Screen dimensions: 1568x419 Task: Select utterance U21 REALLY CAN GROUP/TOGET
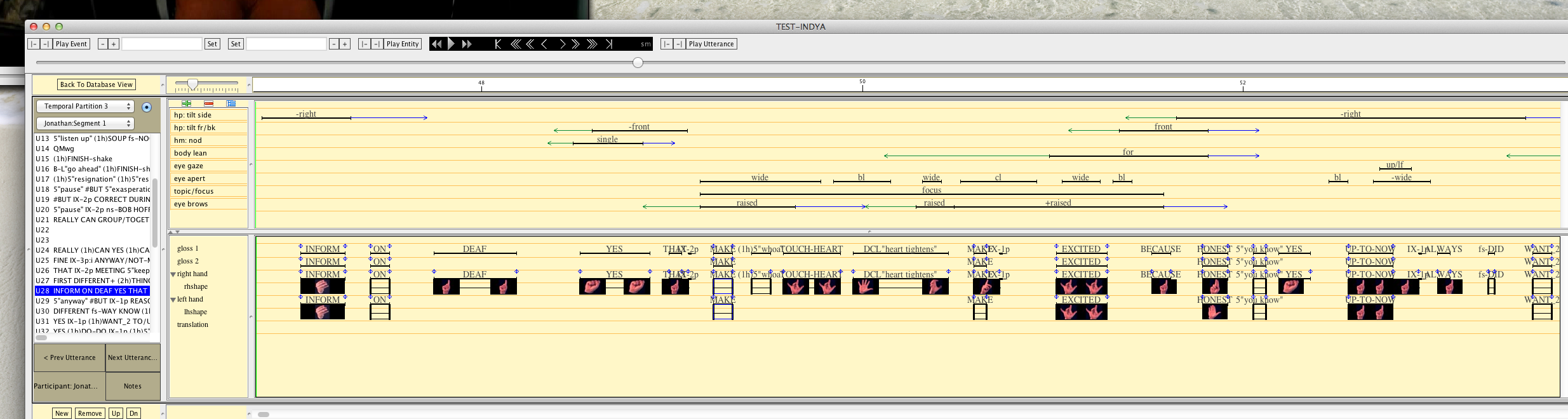click(92, 220)
